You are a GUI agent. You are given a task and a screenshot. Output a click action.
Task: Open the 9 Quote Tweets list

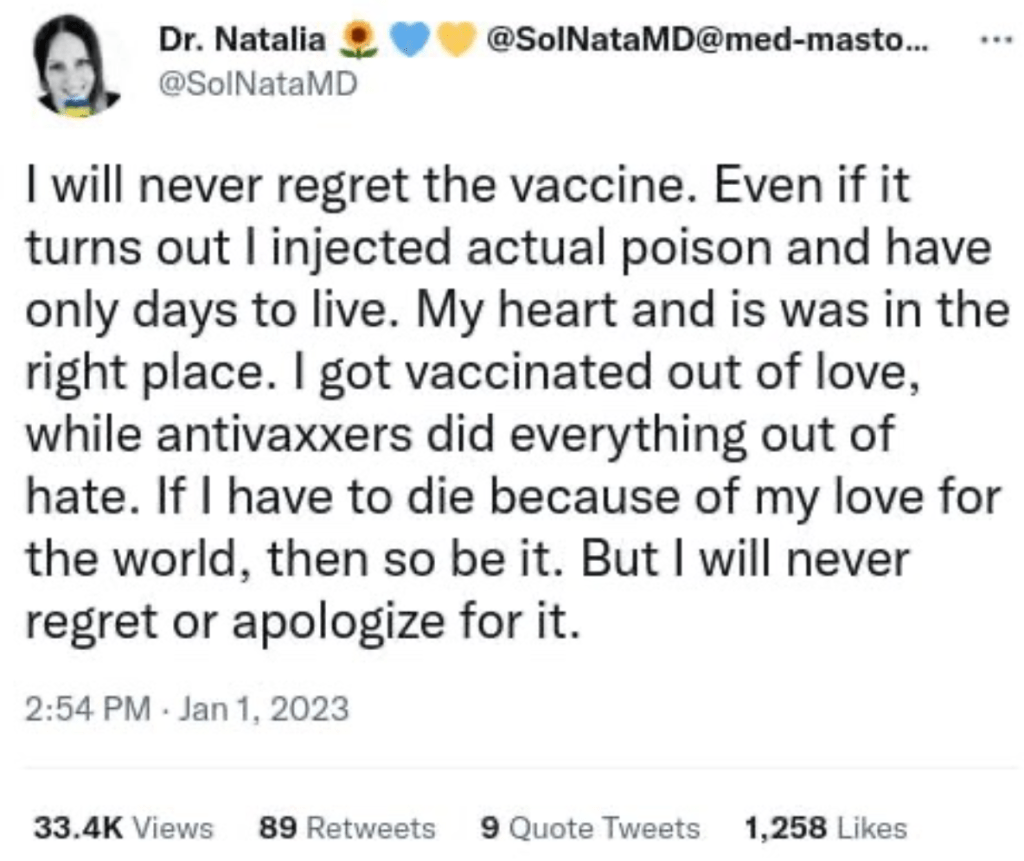click(590, 828)
